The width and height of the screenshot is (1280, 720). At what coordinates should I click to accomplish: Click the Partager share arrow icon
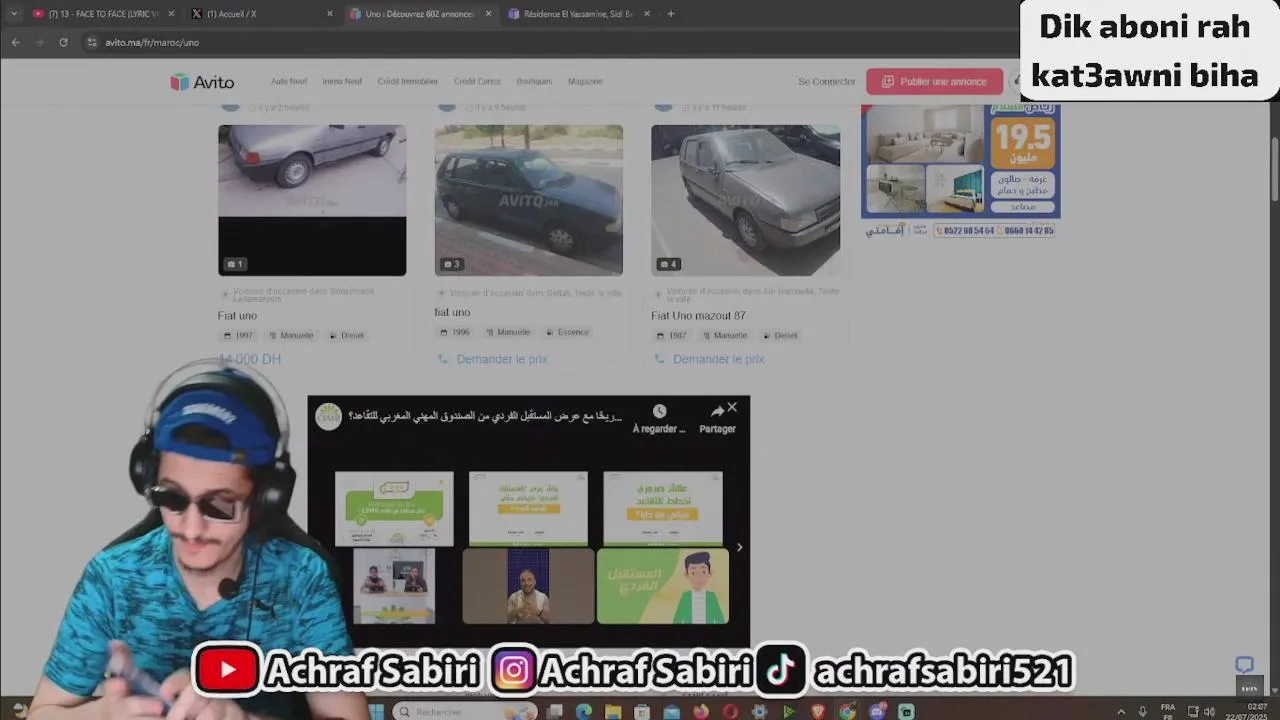(717, 411)
